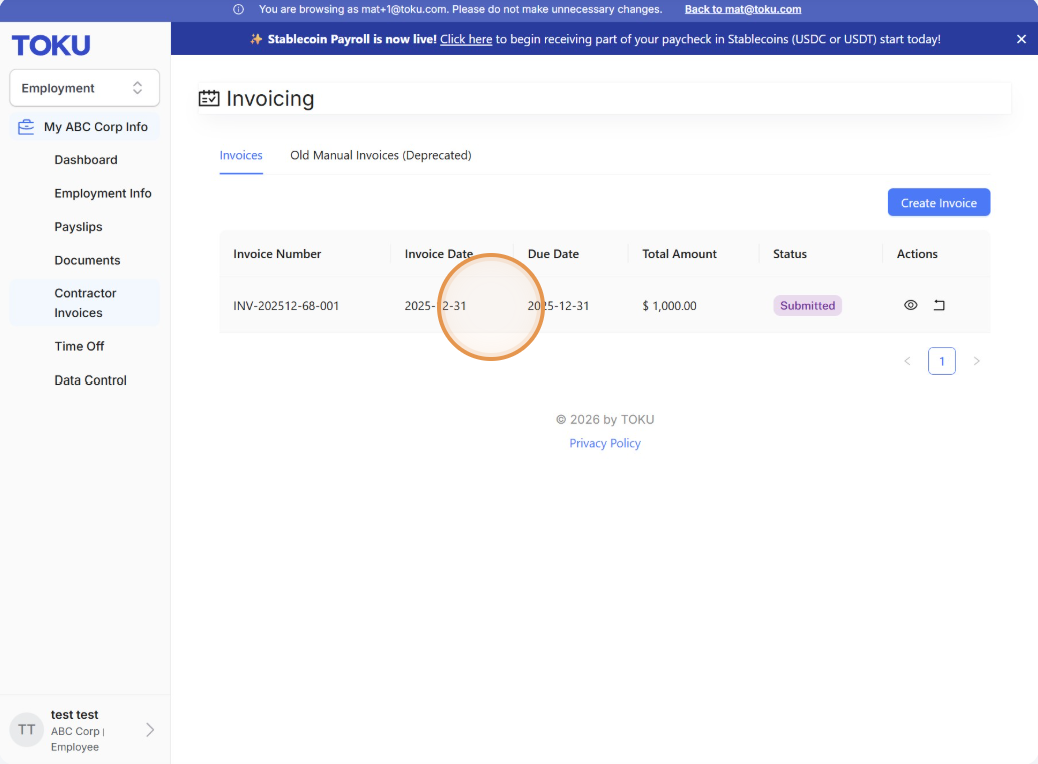This screenshot has width=1038, height=764.
Task: Switch to Old Manual Invoices (Deprecated) tab
Action: pyautogui.click(x=381, y=155)
